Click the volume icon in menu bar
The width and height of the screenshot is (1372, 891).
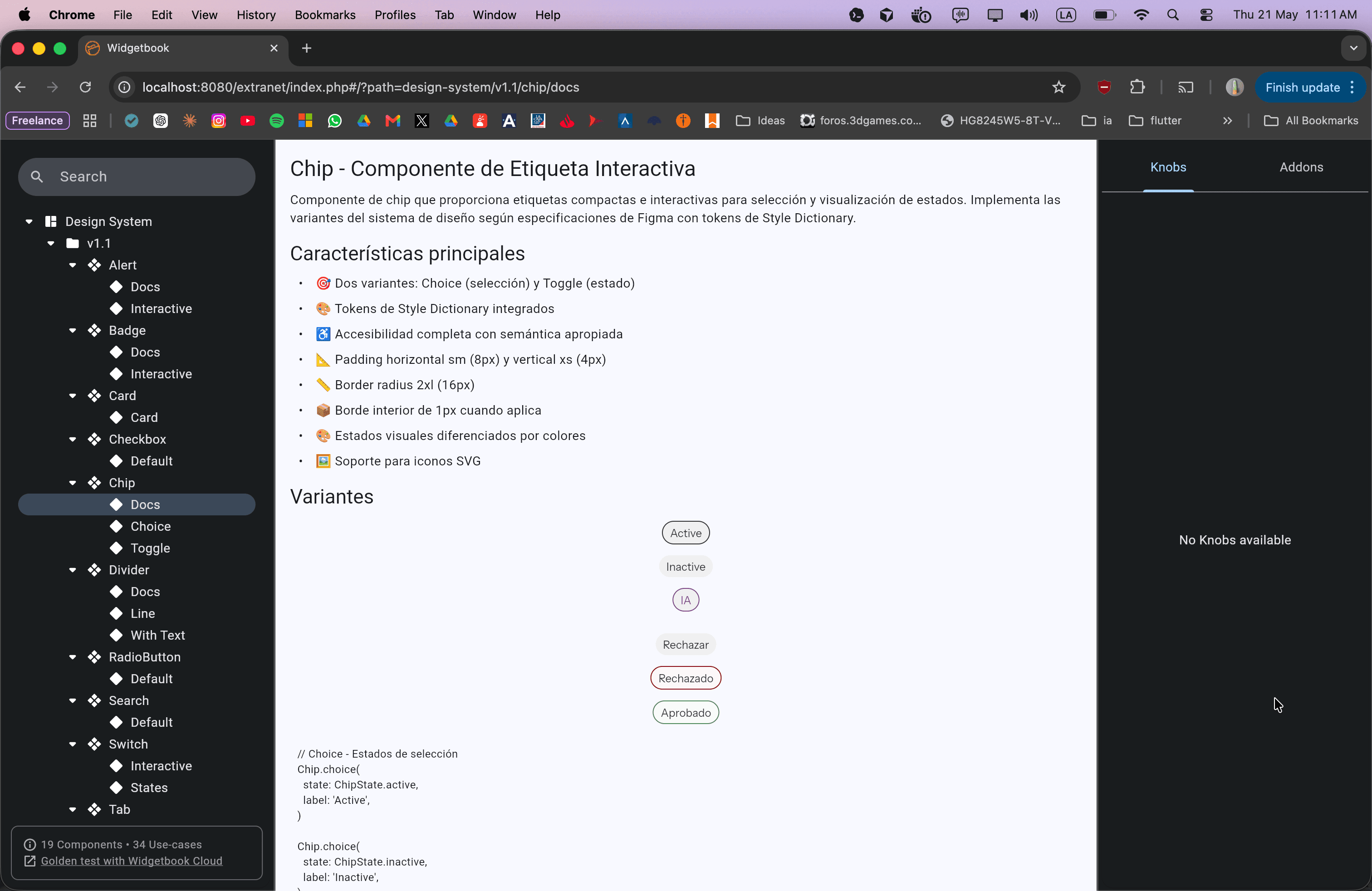1029,15
